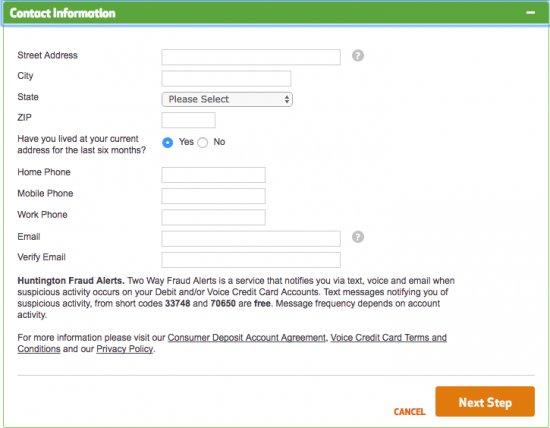This screenshot has width=550, height=428.
Task: Click the Contact Information header bar
Action: [x=275, y=13]
